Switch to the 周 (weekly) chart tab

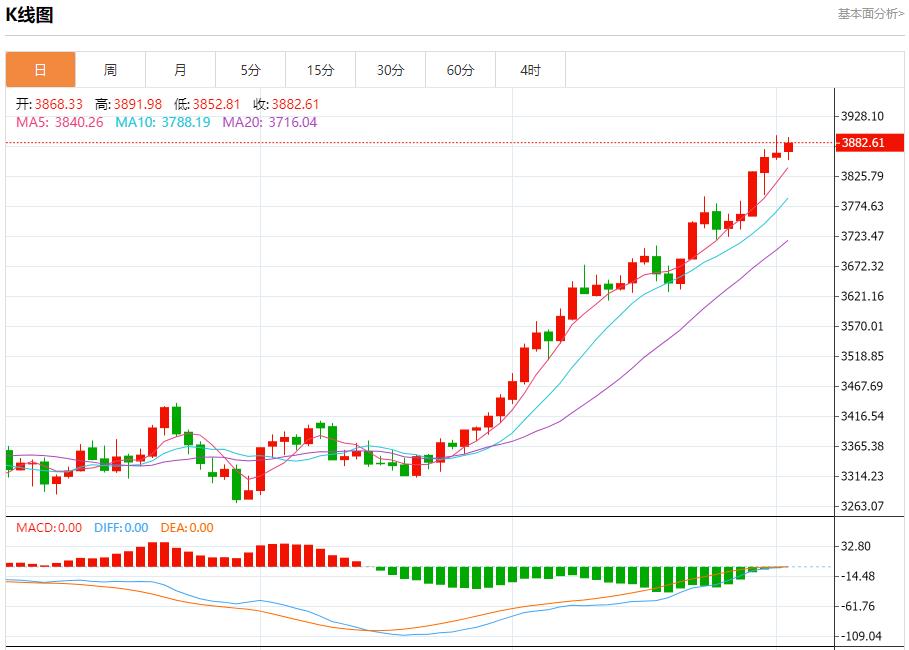(110, 70)
